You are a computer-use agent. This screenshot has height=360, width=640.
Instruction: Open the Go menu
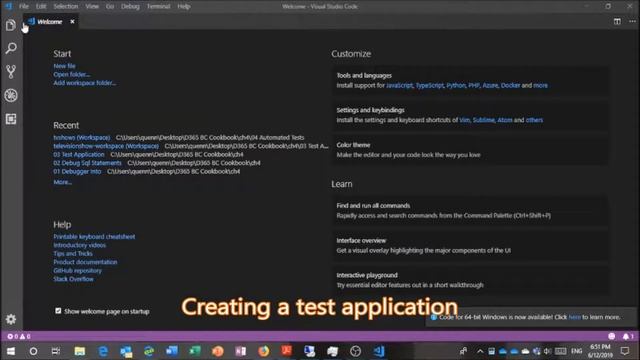coord(110,7)
